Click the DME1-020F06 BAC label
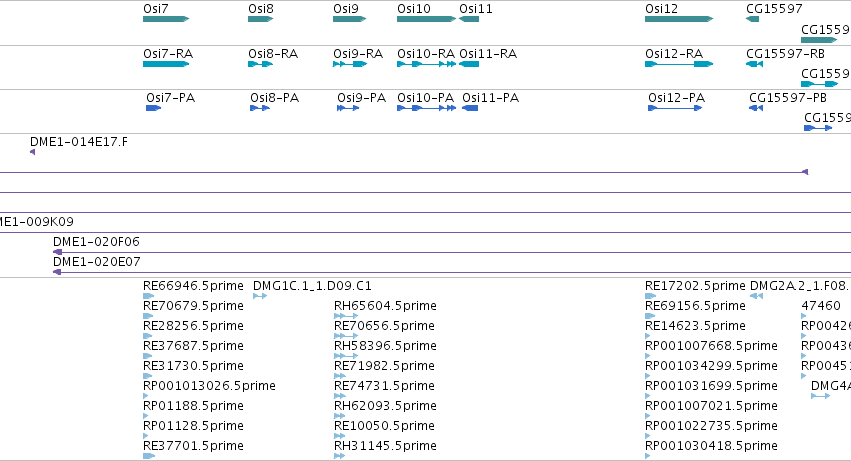Viewport: 851px width, 461px height. [97, 242]
